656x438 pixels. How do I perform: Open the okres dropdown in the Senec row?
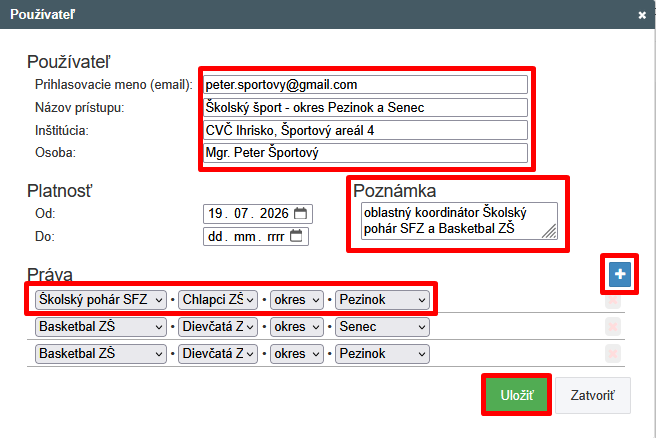click(297, 327)
